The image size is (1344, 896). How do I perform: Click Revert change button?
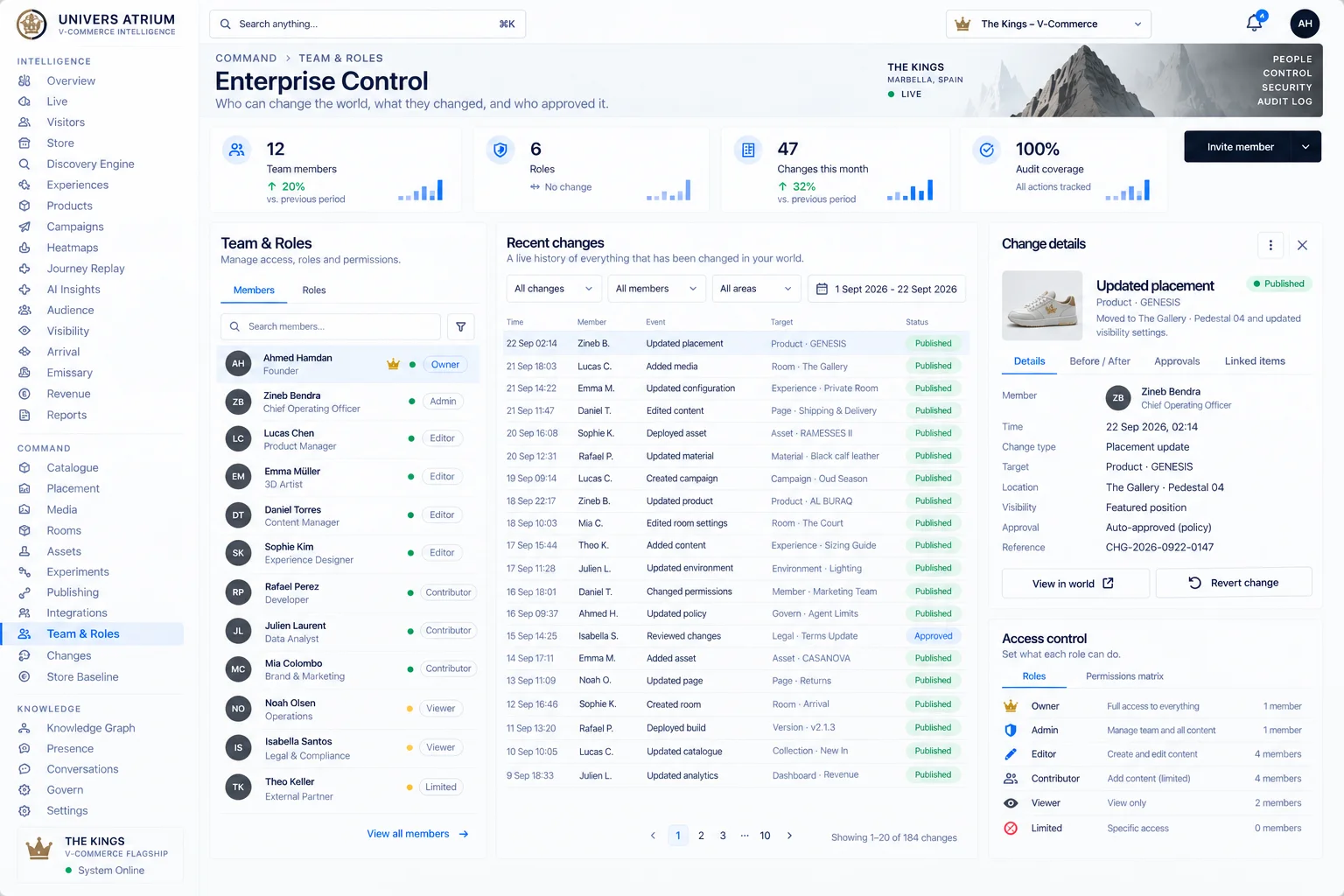click(1234, 583)
